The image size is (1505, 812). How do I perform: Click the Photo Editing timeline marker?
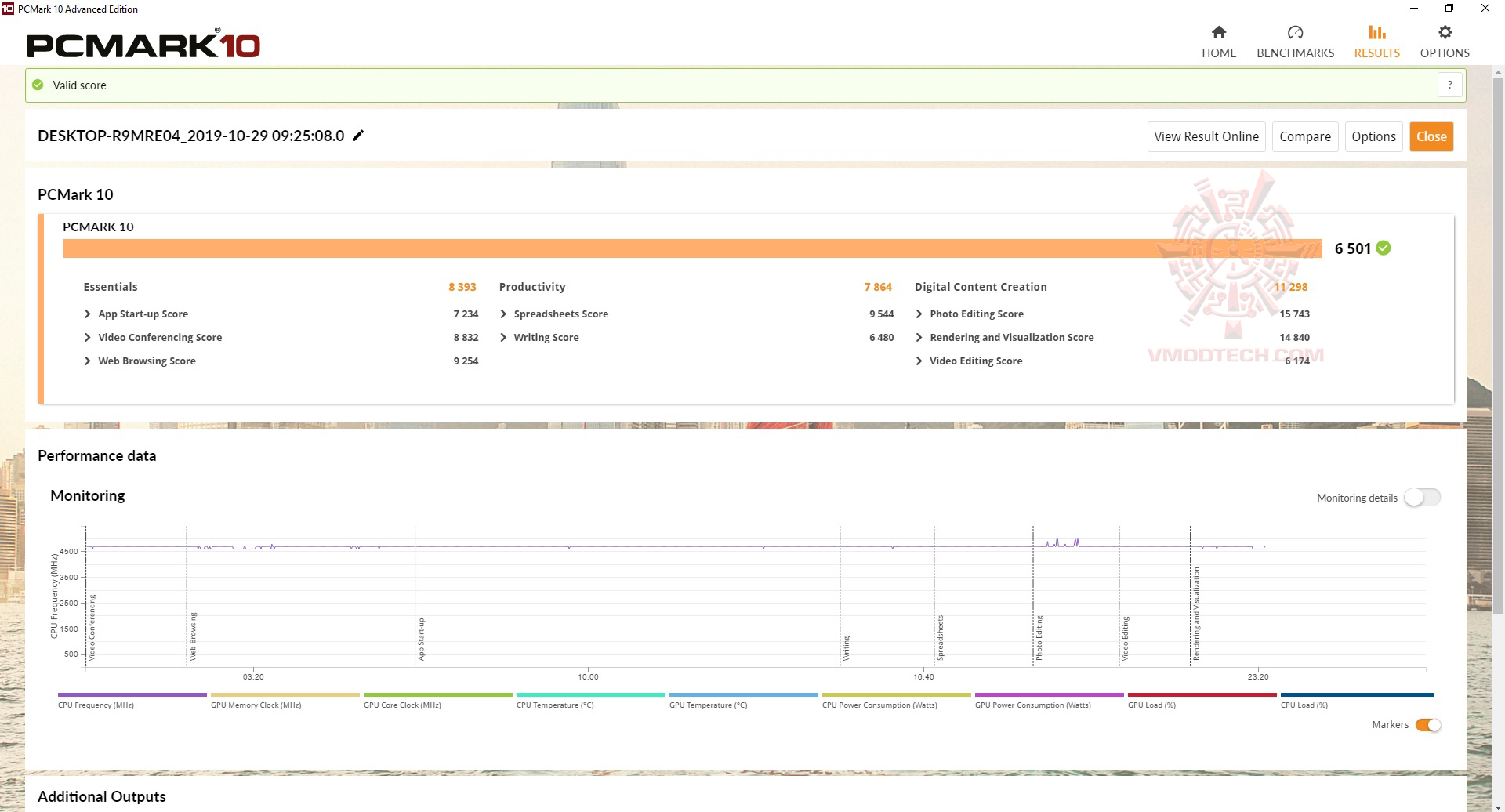coord(1039,637)
